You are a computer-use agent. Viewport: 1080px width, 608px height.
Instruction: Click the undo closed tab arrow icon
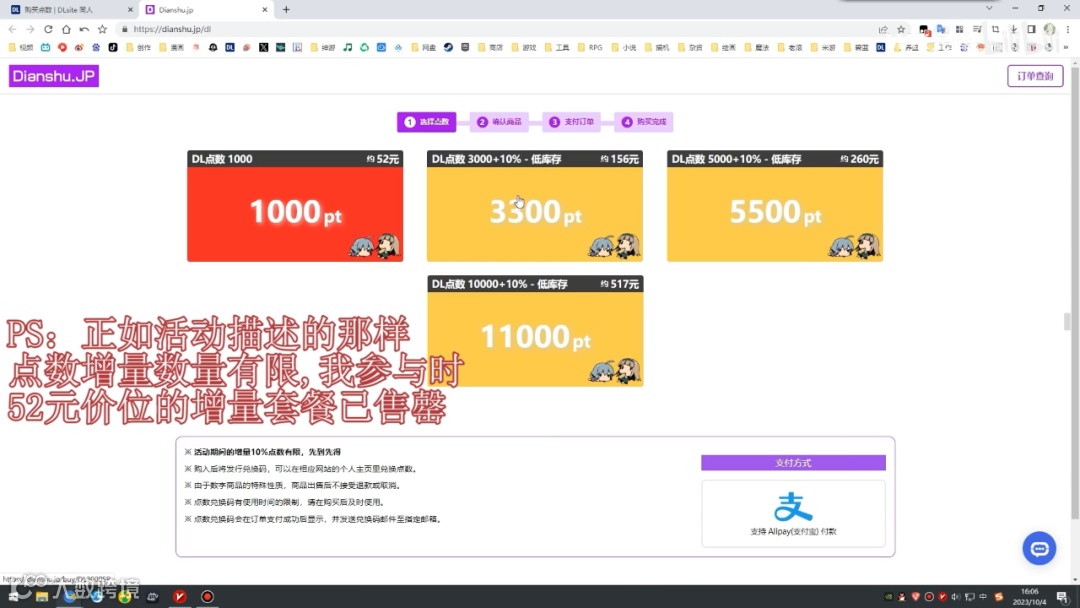tap(84, 29)
